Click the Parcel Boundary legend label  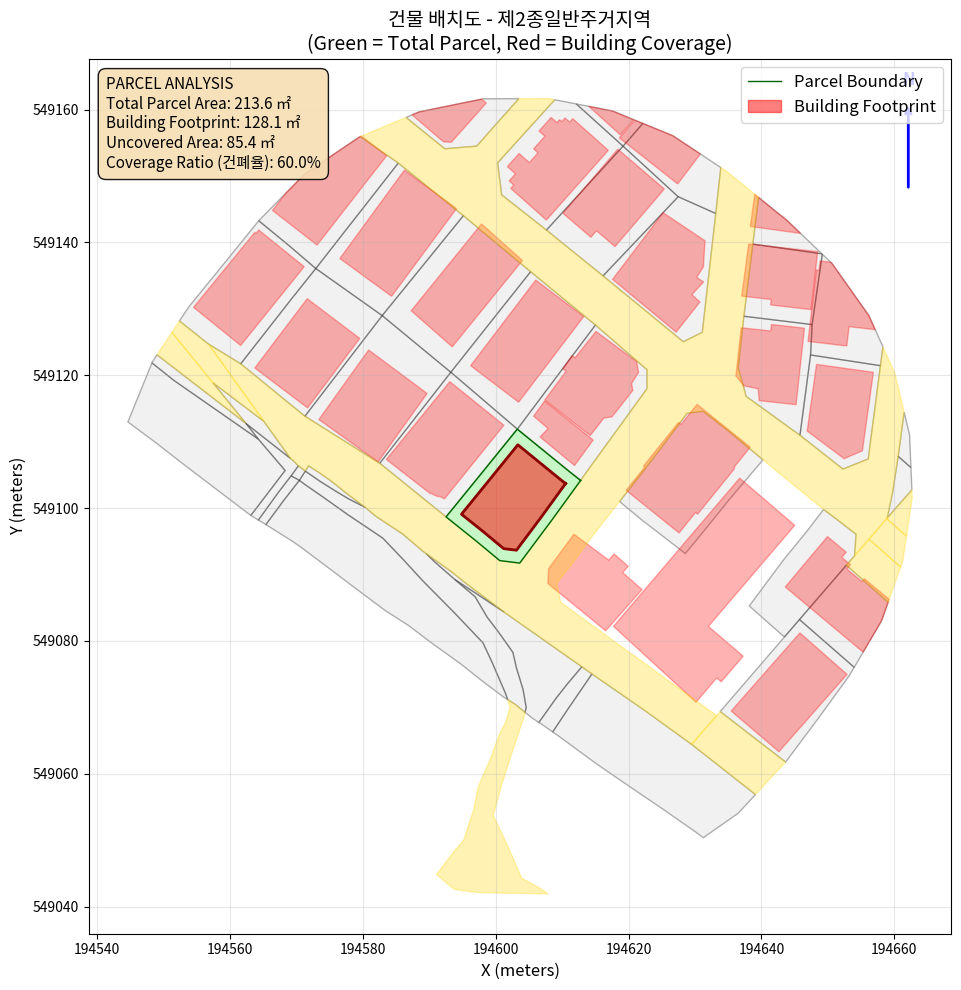[858, 81]
